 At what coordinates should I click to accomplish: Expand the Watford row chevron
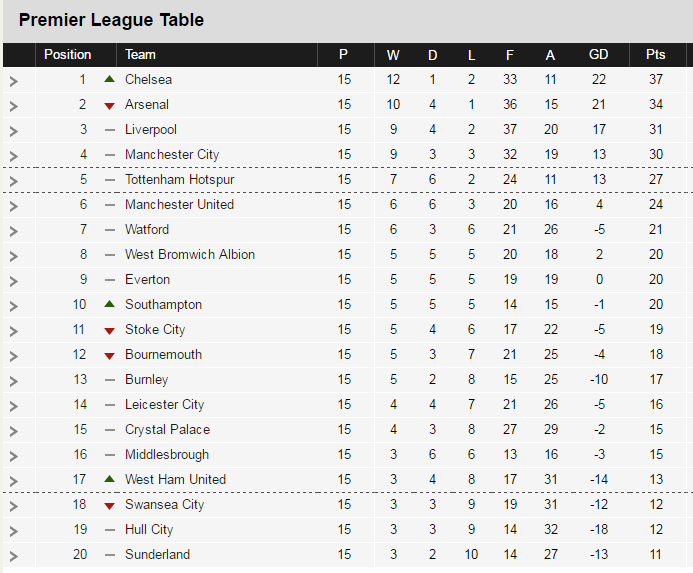(13, 231)
